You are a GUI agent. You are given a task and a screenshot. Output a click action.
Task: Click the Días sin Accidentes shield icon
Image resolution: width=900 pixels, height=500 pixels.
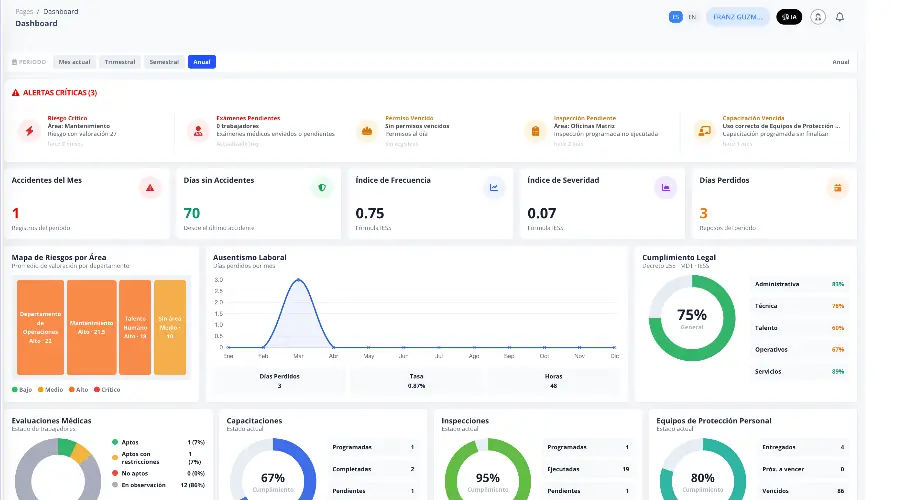tap(322, 188)
